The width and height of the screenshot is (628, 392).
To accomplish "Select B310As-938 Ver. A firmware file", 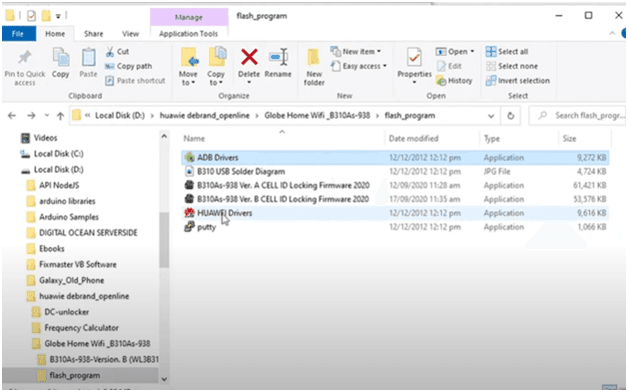I will (x=395, y=185).
